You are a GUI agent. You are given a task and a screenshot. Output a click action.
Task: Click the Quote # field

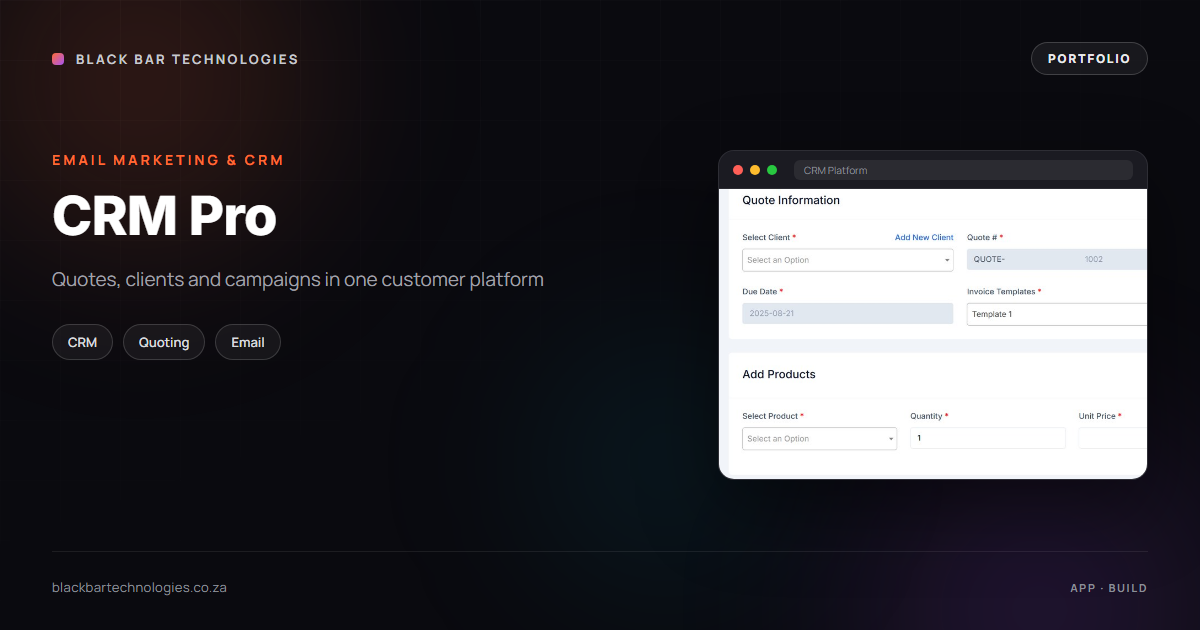click(x=1057, y=260)
